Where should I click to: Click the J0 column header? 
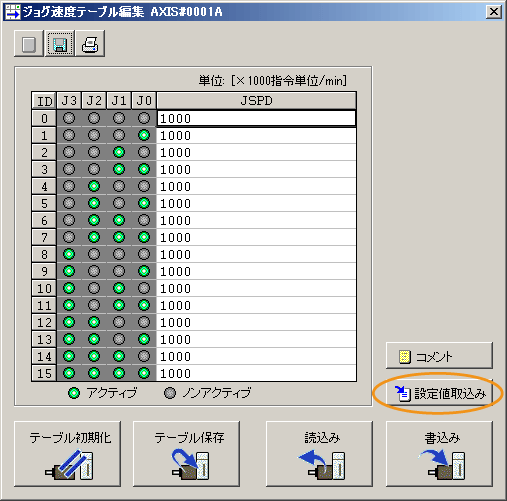(x=144, y=101)
